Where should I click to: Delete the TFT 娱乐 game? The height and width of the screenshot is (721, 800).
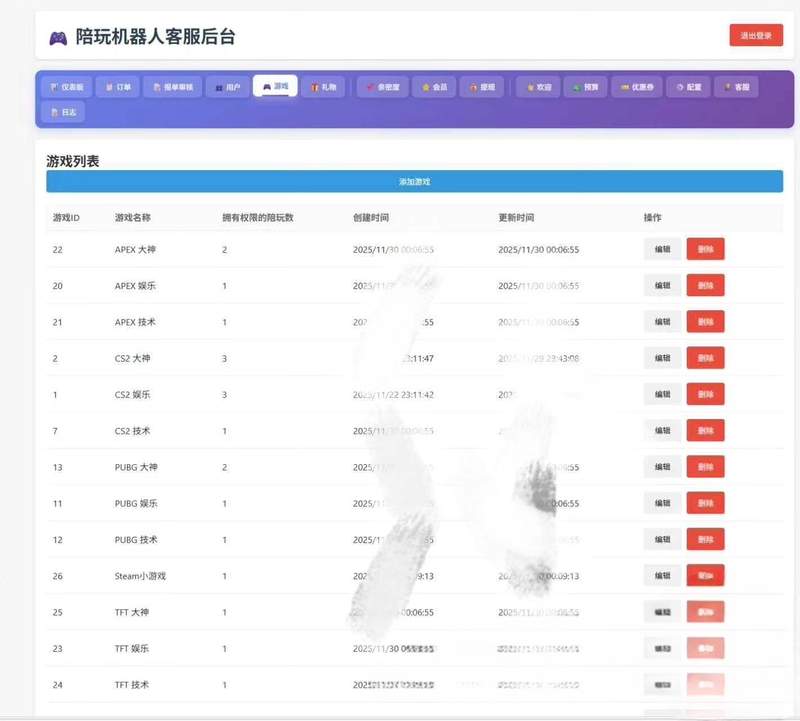705,648
